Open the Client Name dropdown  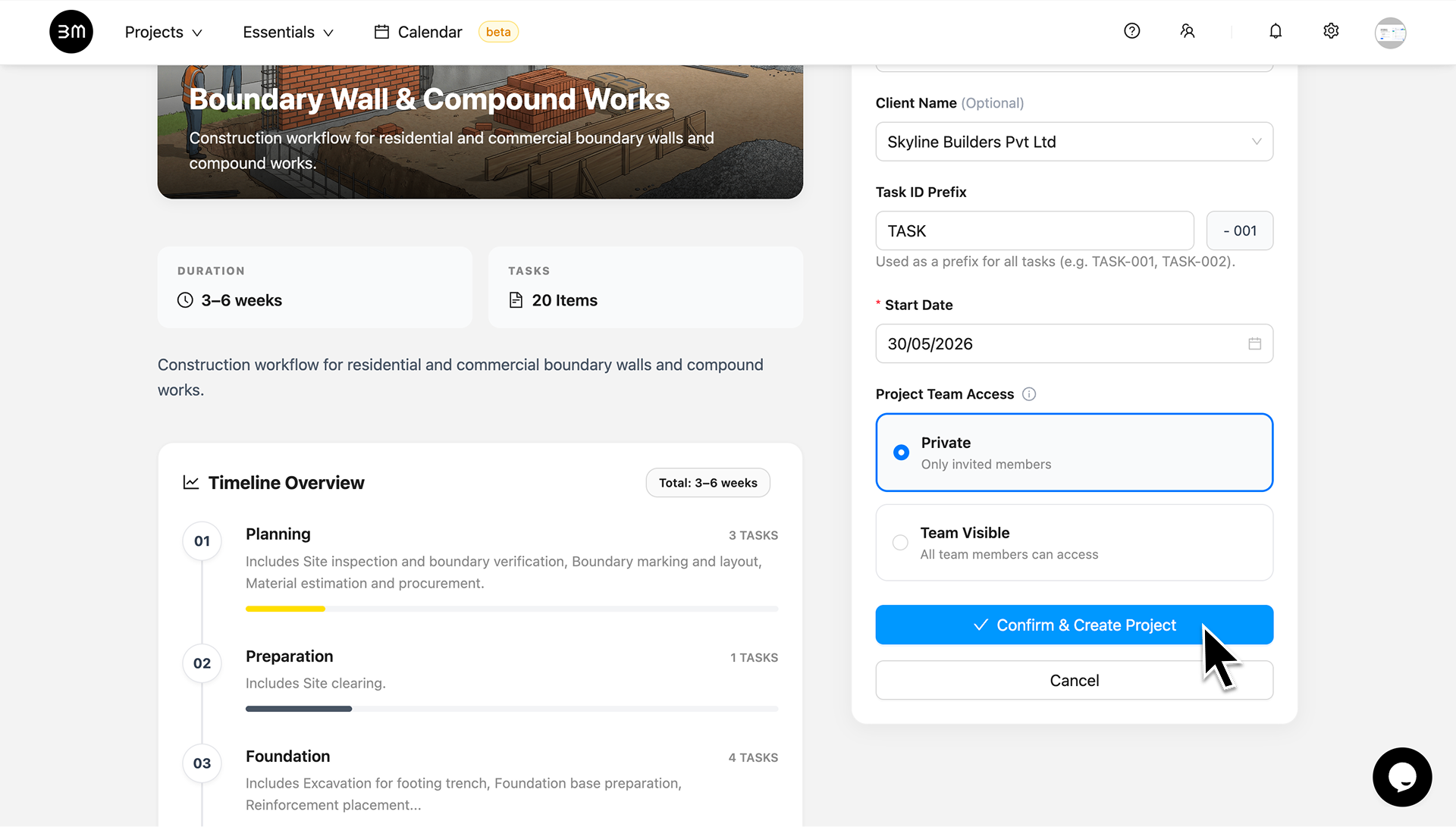[1074, 142]
